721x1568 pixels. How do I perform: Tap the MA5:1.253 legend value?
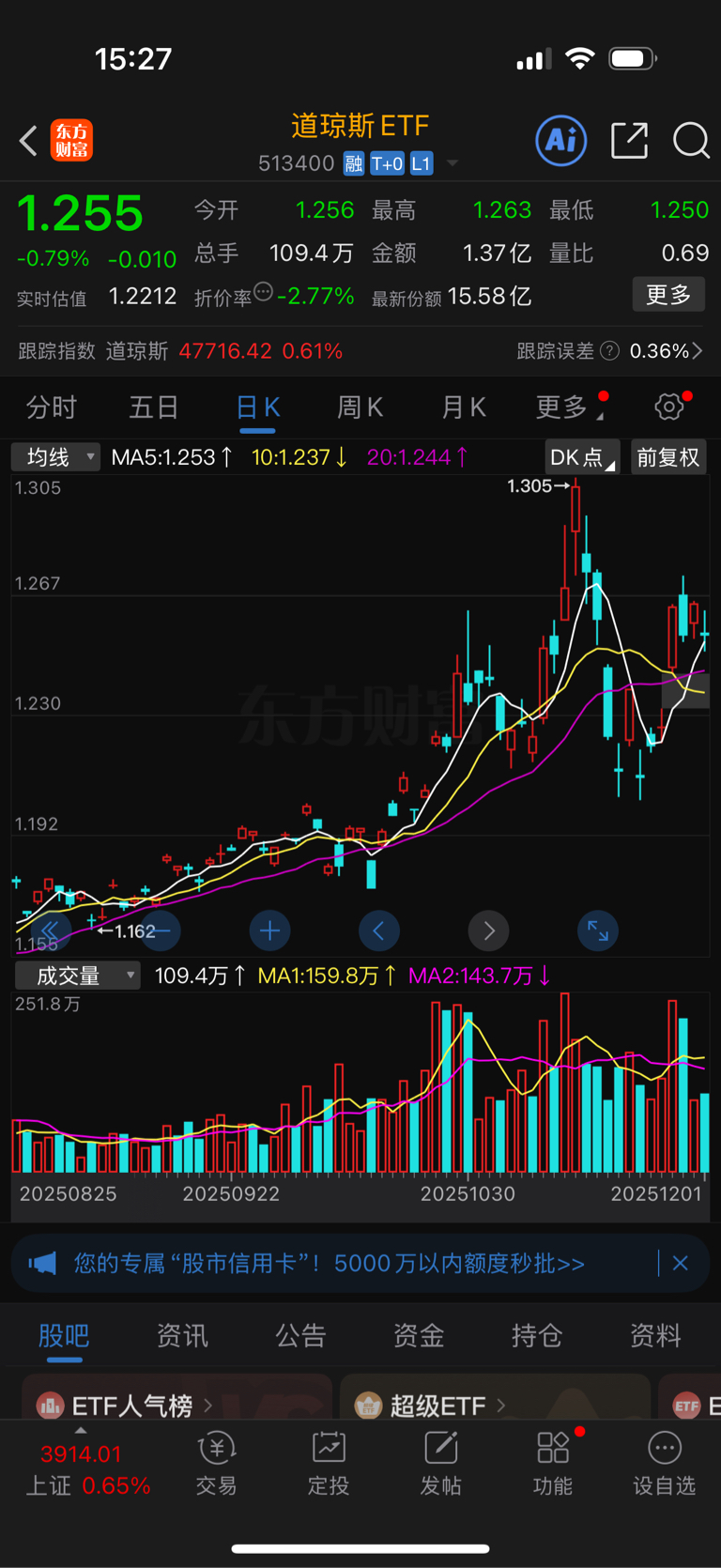(172, 457)
